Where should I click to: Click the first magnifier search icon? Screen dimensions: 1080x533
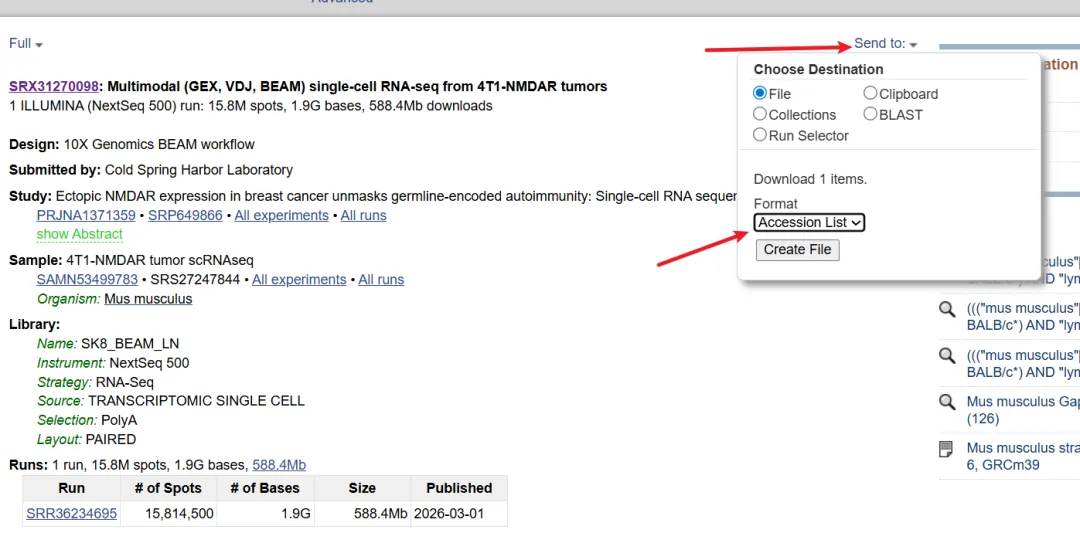pyautogui.click(x=946, y=309)
